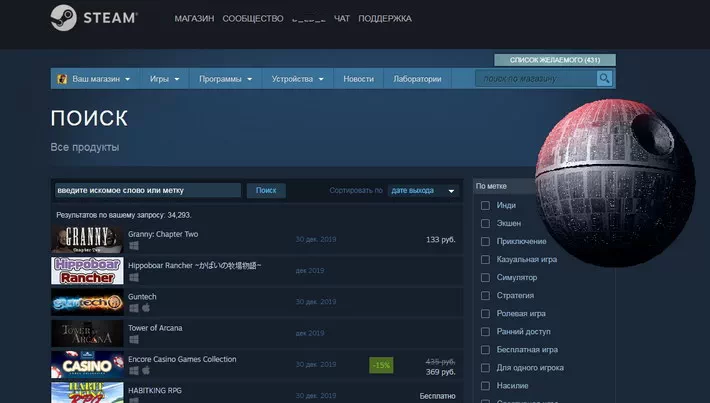Click the store search input field

point(536,79)
